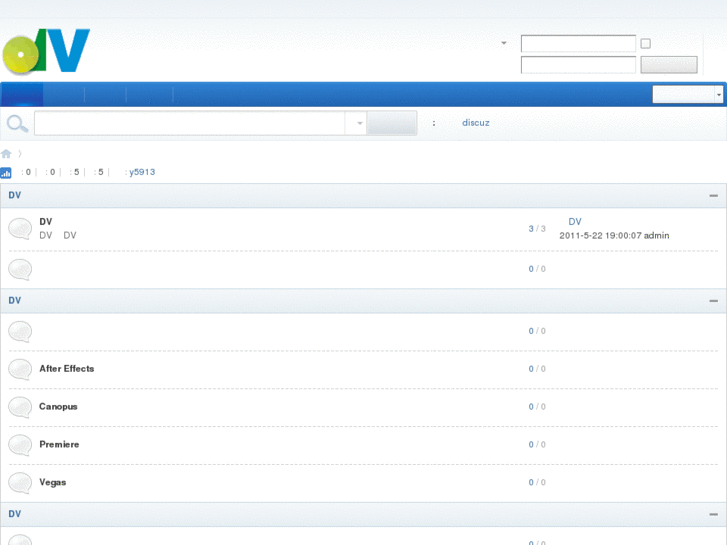Image resolution: width=727 pixels, height=545 pixels.
Task: Click the DV site logo
Action: 46,51
